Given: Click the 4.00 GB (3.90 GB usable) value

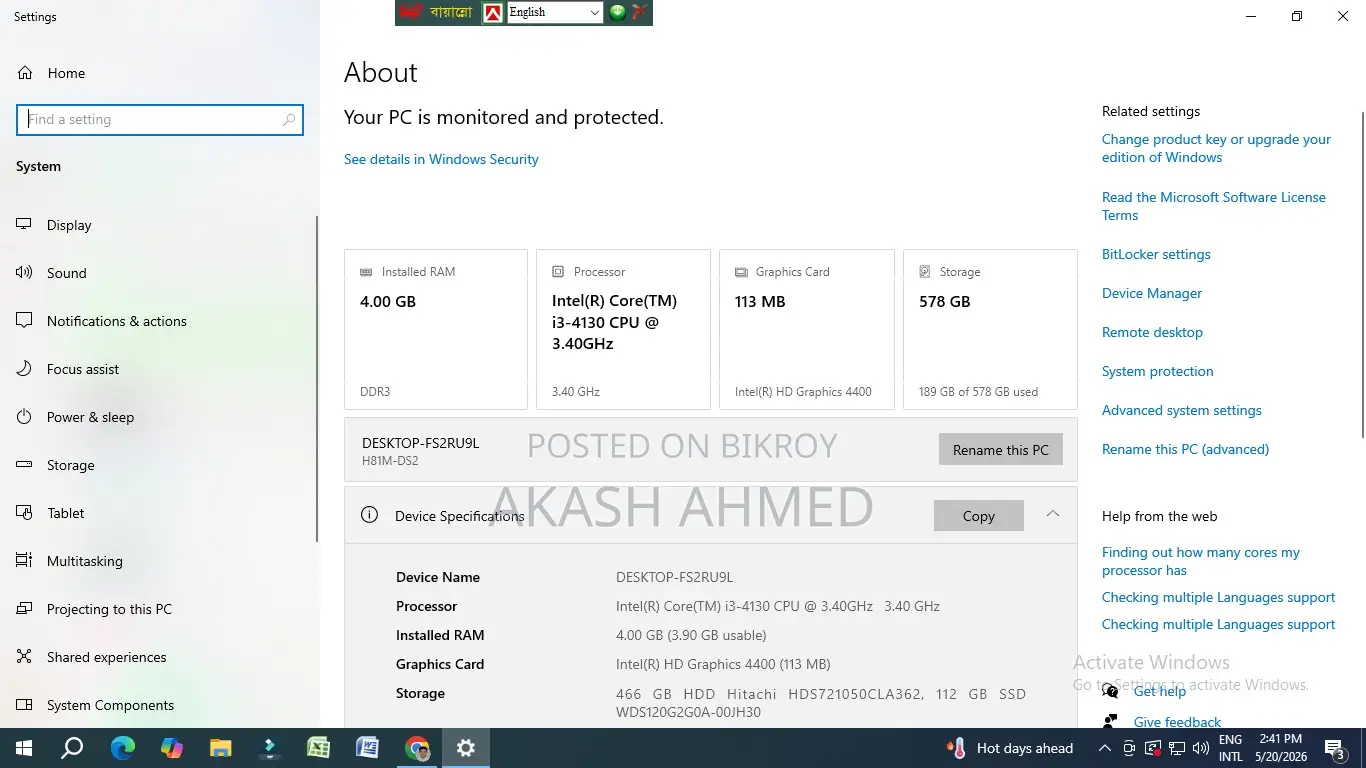Looking at the screenshot, I should (691, 635).
